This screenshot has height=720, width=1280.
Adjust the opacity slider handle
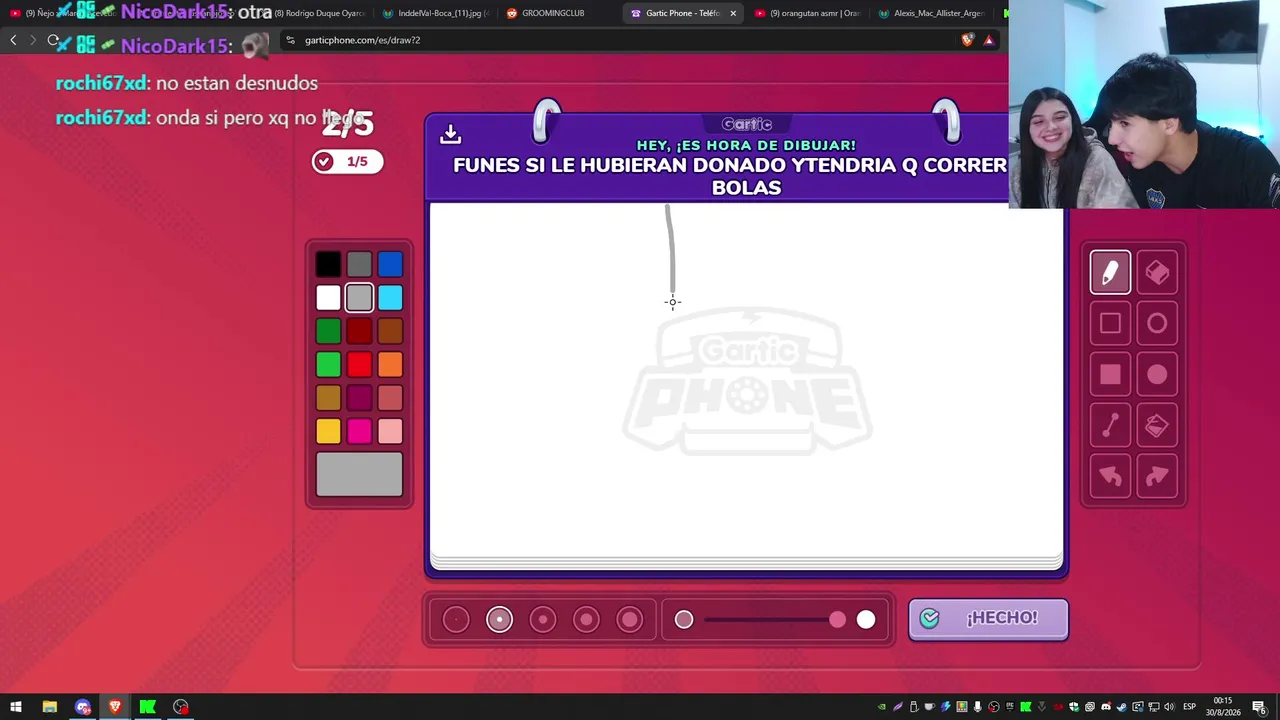coord(837,620)
